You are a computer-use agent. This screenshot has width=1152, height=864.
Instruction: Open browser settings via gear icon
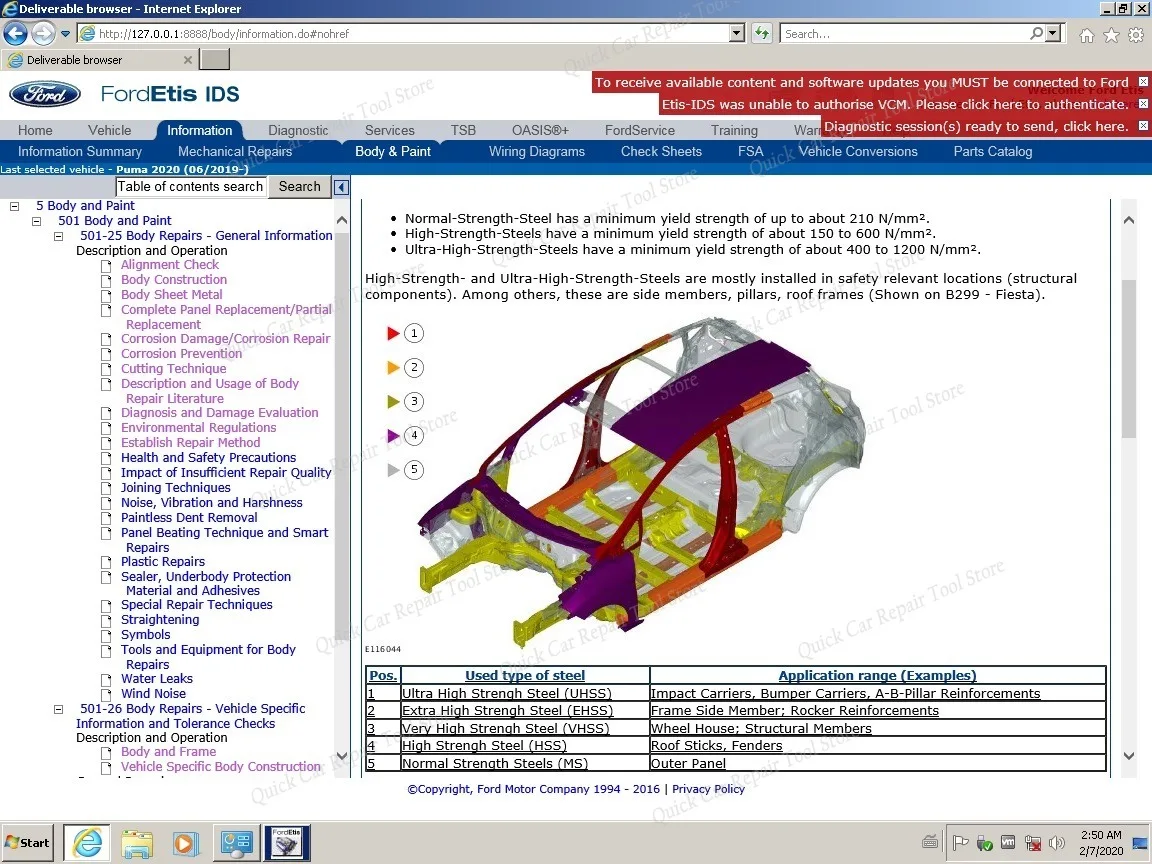click(x=1135, y=34)
